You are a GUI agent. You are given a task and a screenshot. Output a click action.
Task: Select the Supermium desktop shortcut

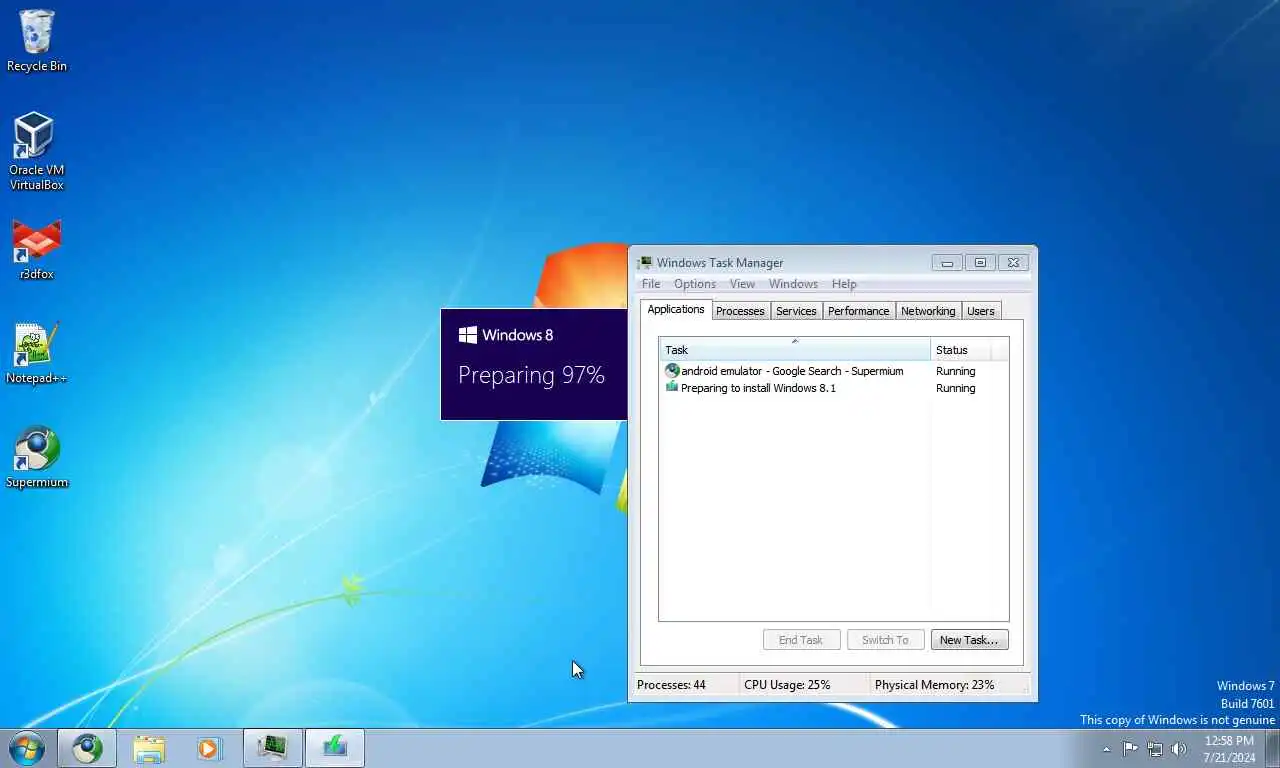point(37,458)
